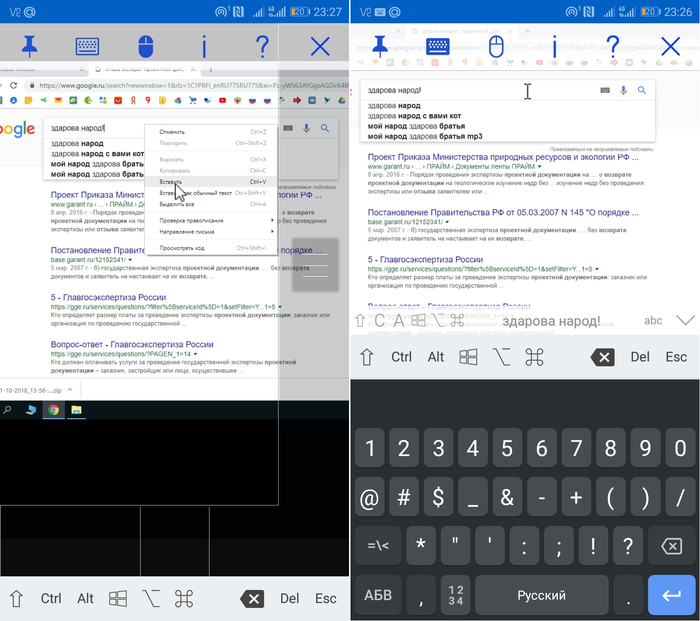Open File Explorer from the Windows taskbar
700x621 pixels.
point(76,410)
